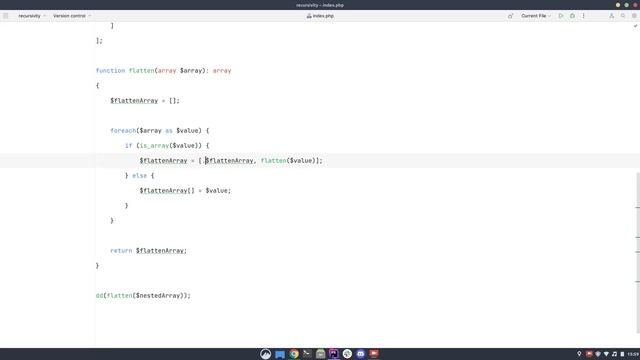Click the Wi-Fi status tray icon
The height and width of the screenshot is (360, 640).
point(607,354)
